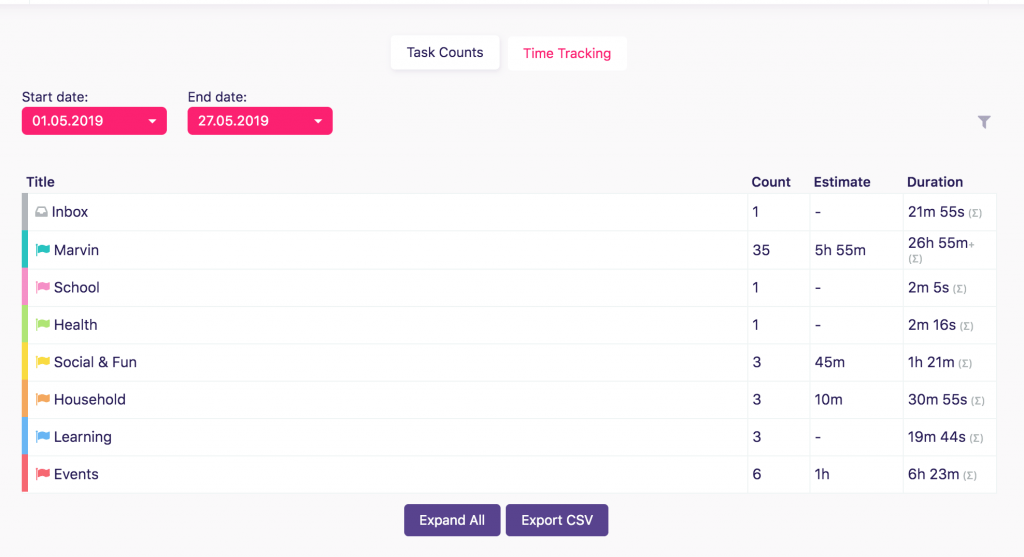
Task: Select the Learning category row
Action: point(509,436)
